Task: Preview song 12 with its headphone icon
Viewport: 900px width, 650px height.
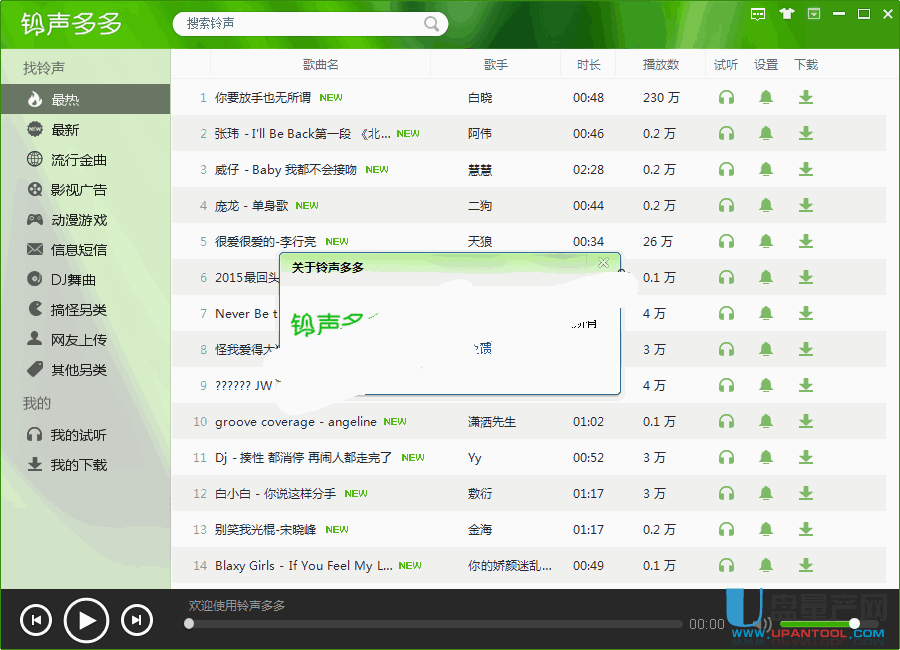Action: click(727, 494)
